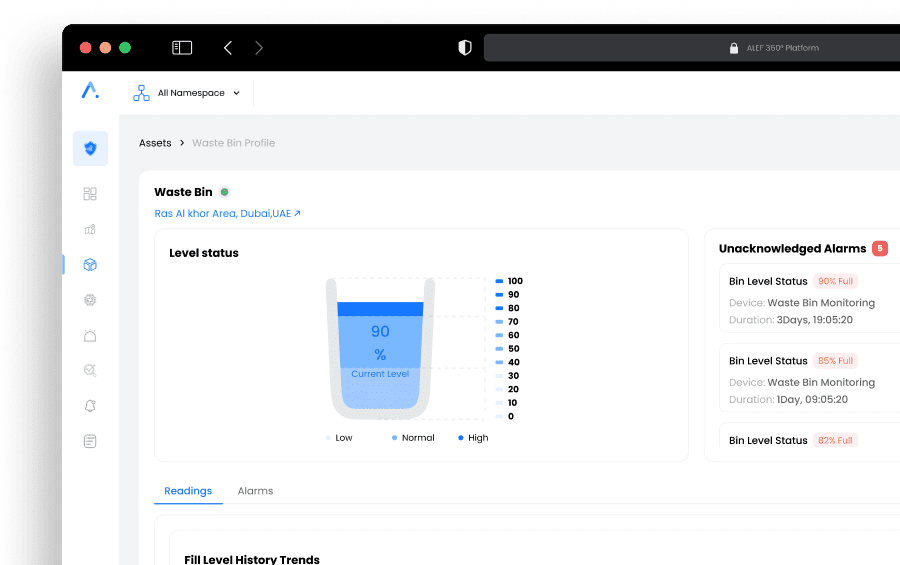The height and width of the screenshot is (565, 900).
Task: Switch to the Alarms tab
Action: [255, 491]
